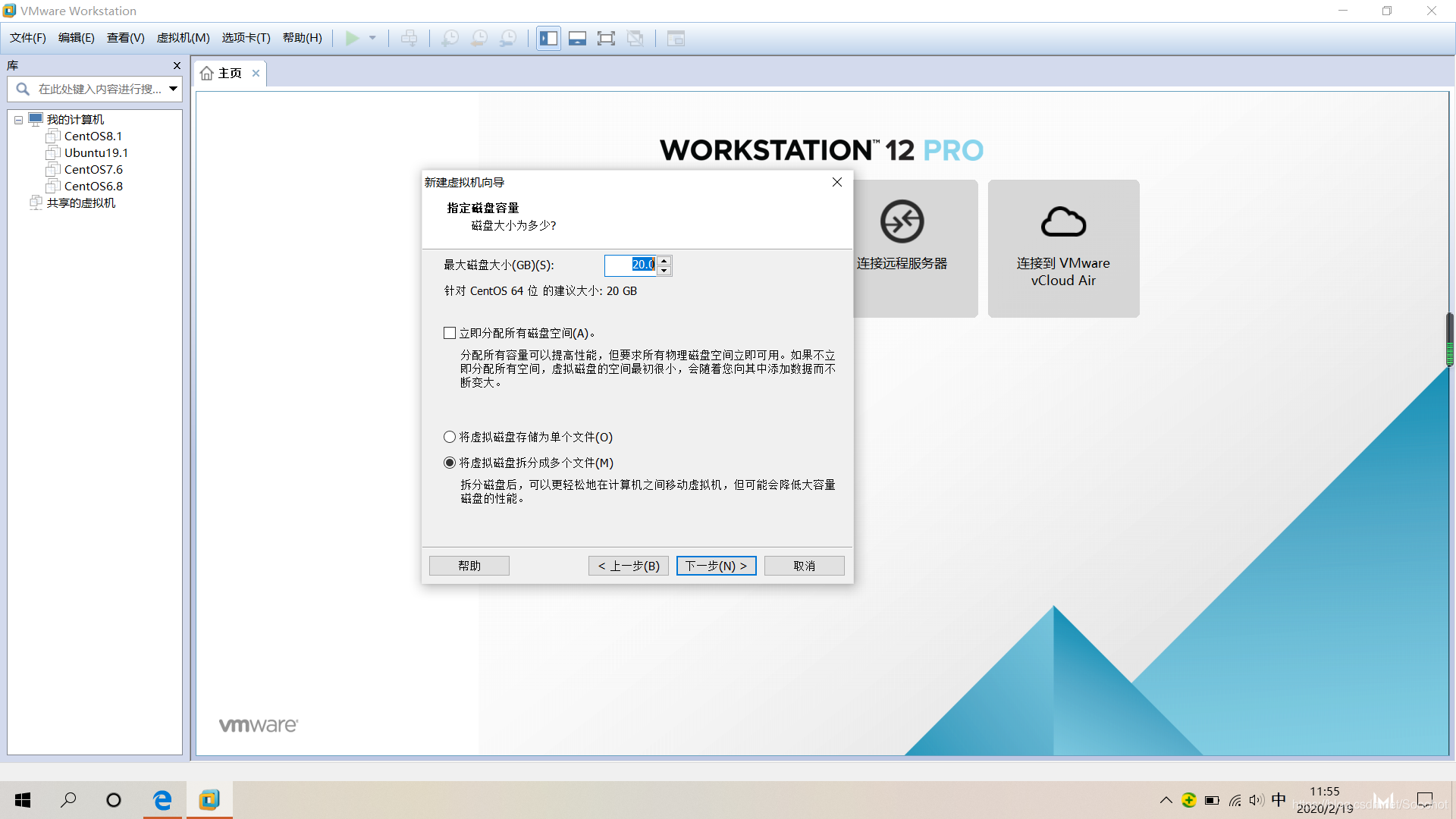Click the full screen mode icon

[606, 38]
